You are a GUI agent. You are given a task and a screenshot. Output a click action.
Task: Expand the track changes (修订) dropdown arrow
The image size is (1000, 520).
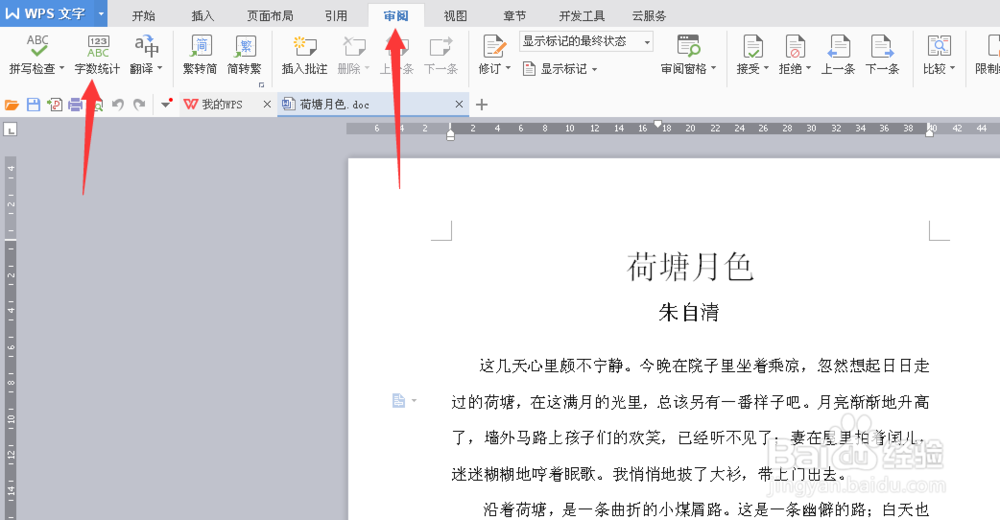[x=508, y=68]
